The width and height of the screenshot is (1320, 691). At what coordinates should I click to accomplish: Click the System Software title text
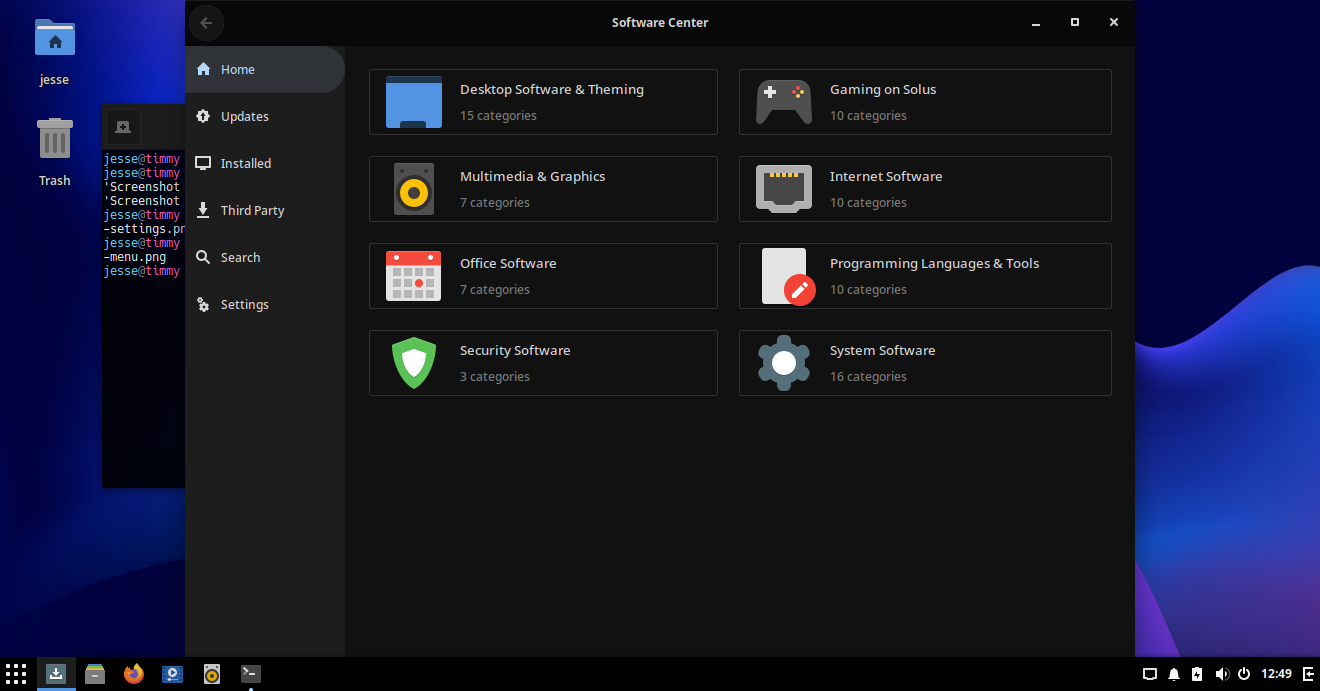pyautogui.click(x=883, y=351)
